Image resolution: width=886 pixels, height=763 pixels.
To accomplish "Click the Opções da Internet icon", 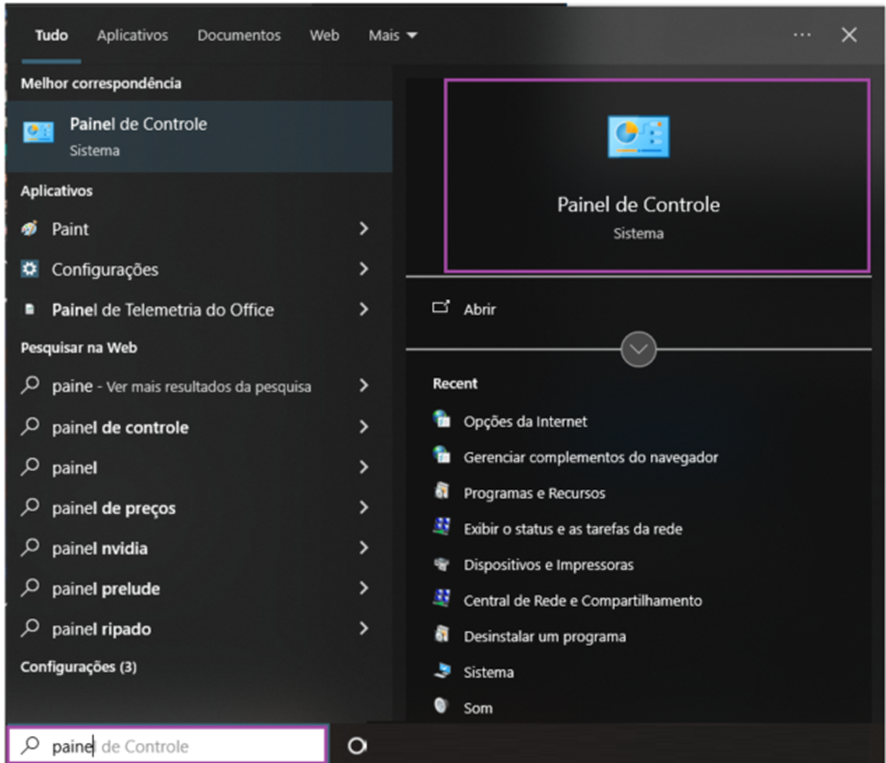I will pos(441,419).
